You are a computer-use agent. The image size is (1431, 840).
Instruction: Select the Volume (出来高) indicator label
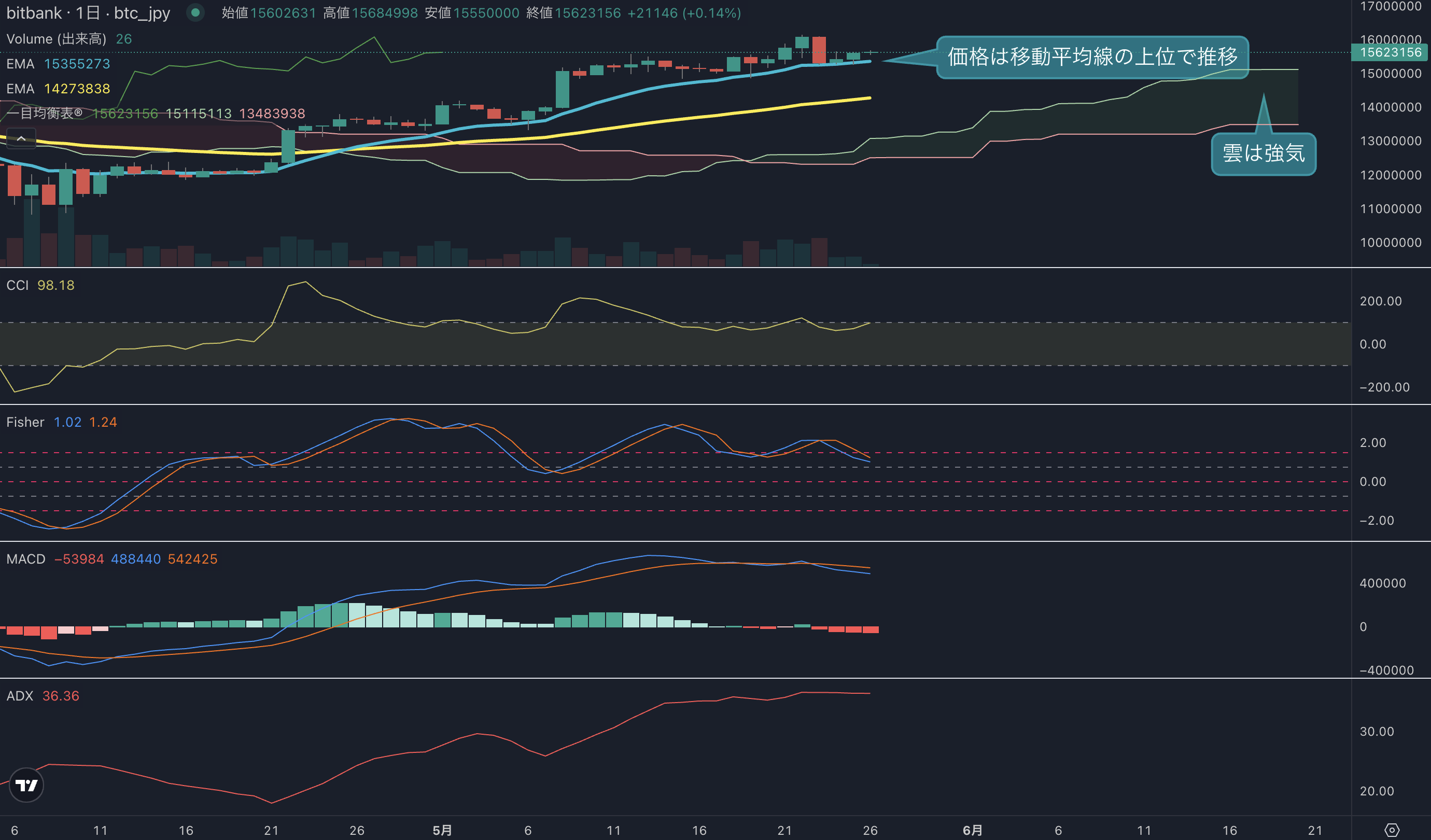[56, 38]
